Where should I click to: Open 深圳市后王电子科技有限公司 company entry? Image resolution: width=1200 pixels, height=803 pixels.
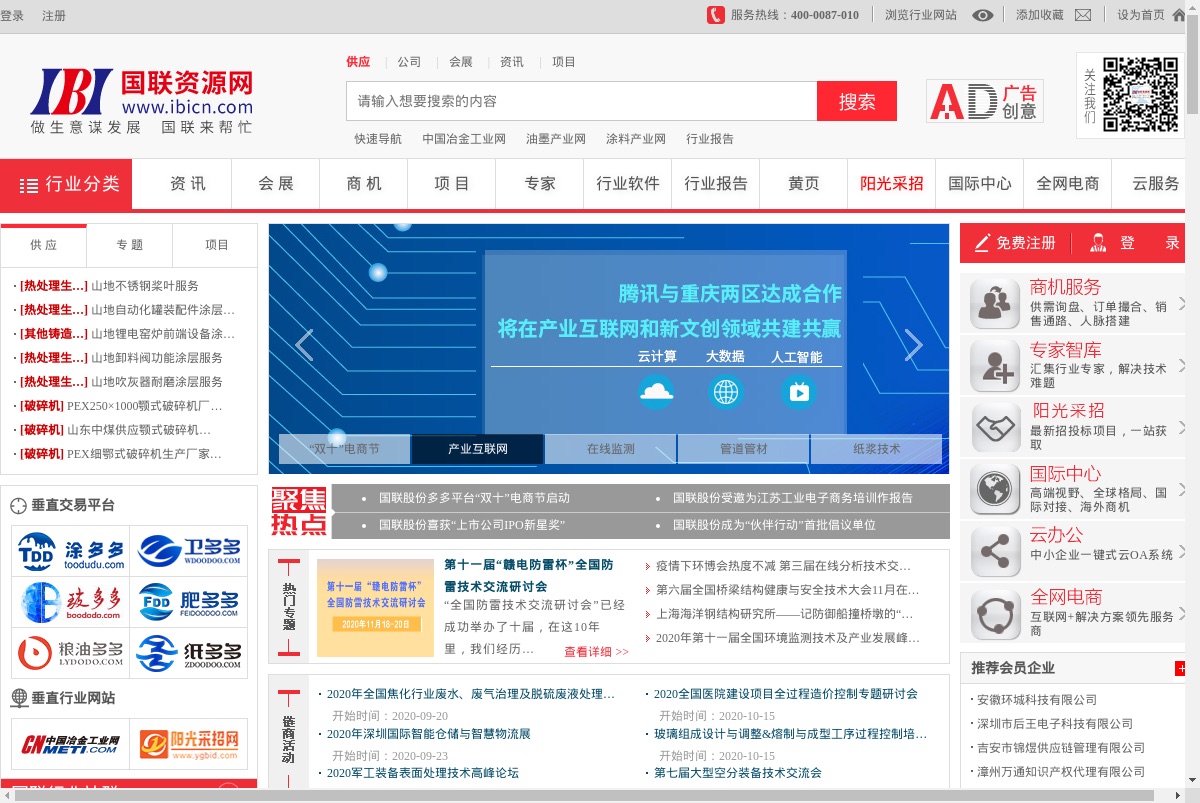tap(1055, 724)
